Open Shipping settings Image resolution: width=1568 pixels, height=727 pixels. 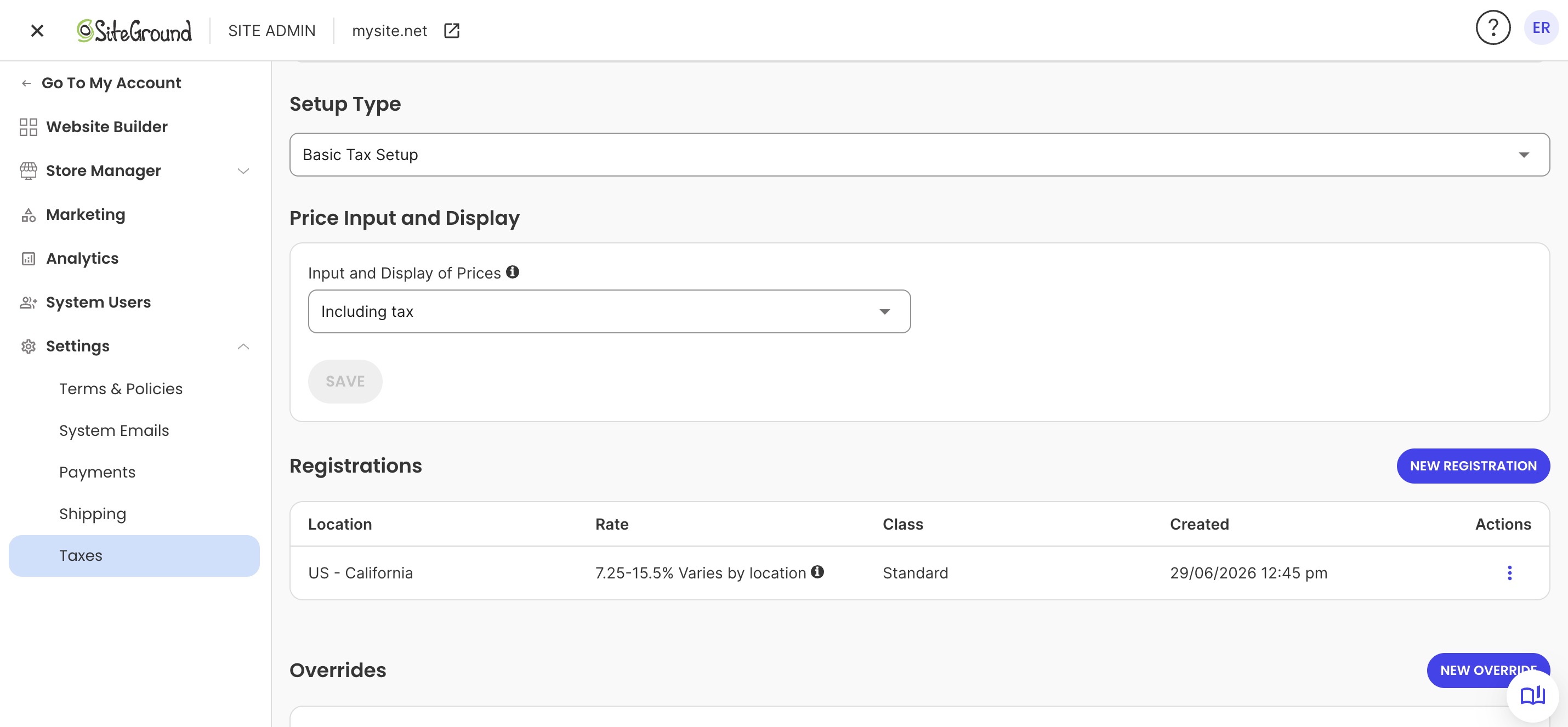93,514
